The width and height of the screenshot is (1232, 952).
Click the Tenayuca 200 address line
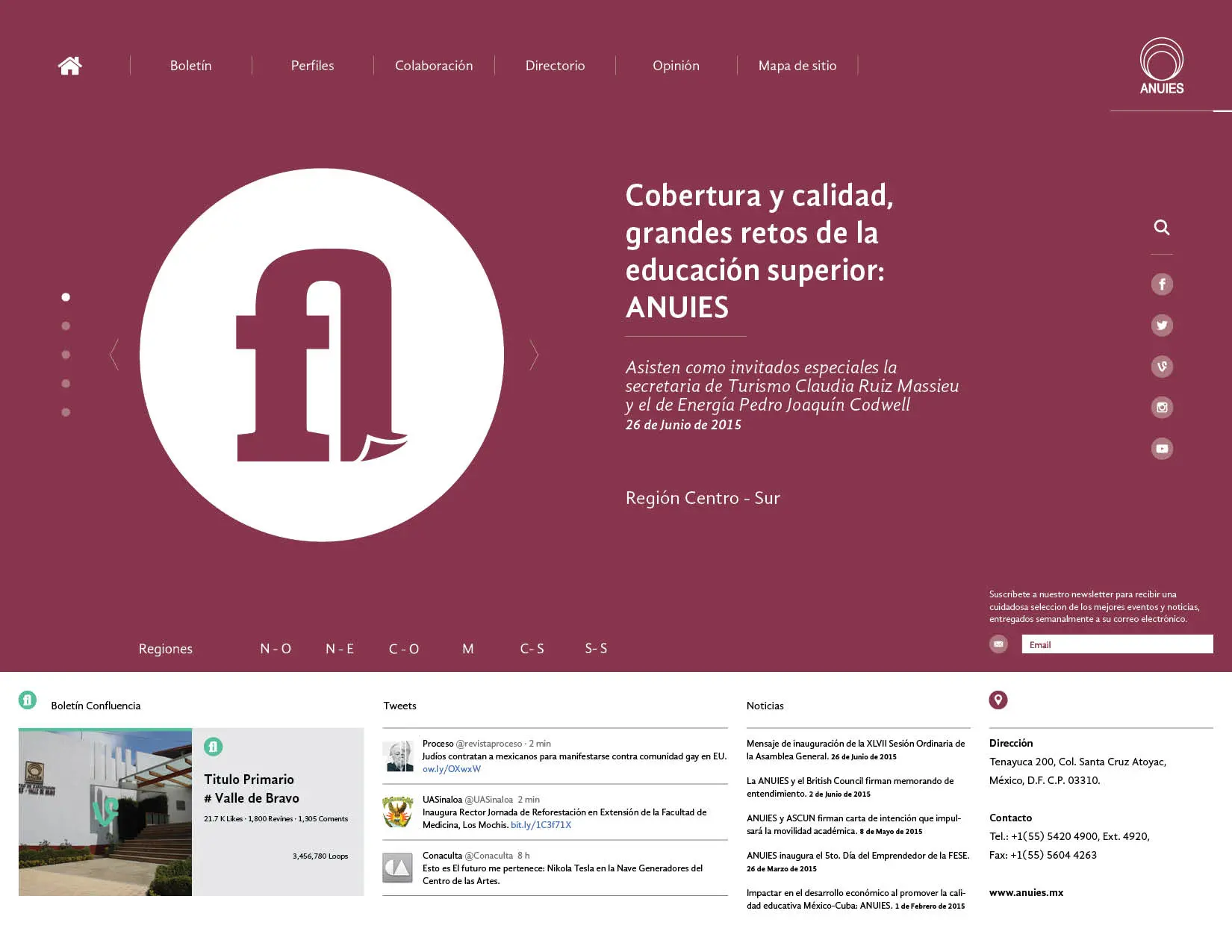tap(1077, 762)
